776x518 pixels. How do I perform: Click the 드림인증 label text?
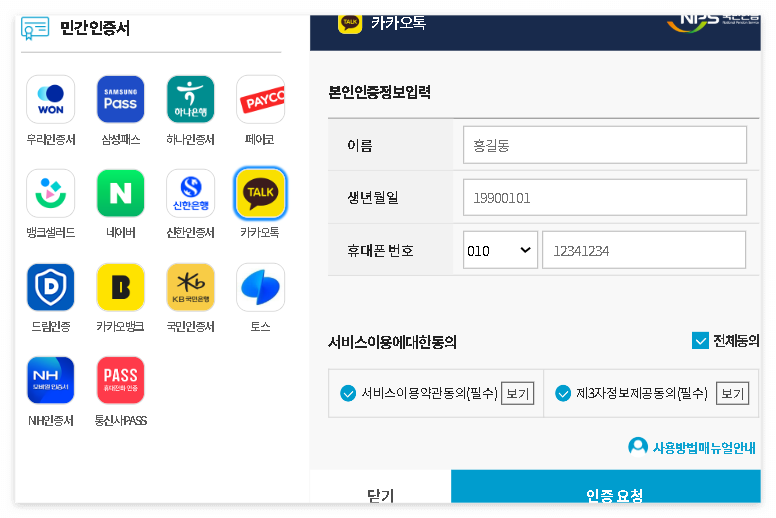tap(50, 327)
